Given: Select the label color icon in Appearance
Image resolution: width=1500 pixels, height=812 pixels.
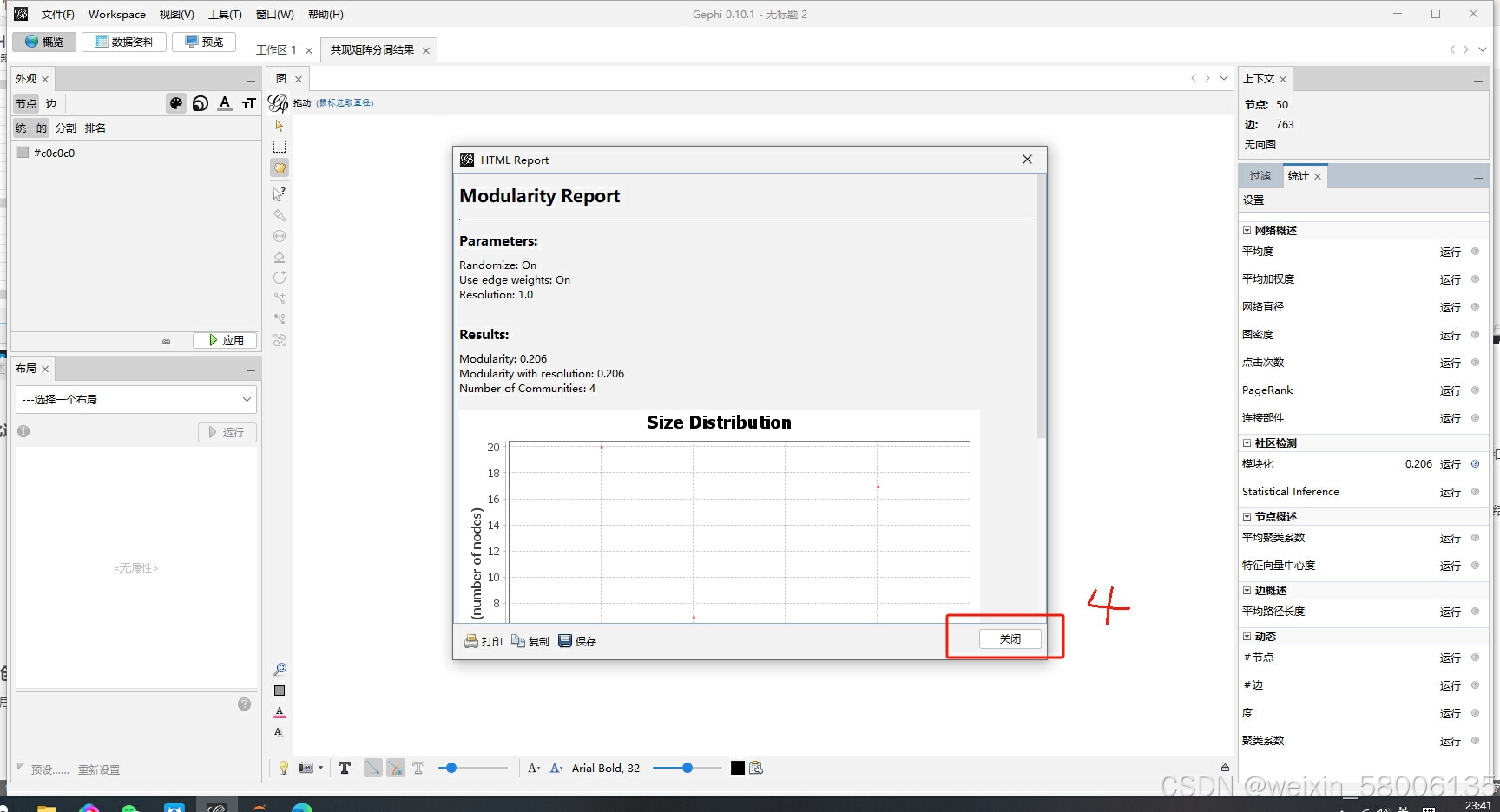Looking at the screenshot, I should [225, 103].
